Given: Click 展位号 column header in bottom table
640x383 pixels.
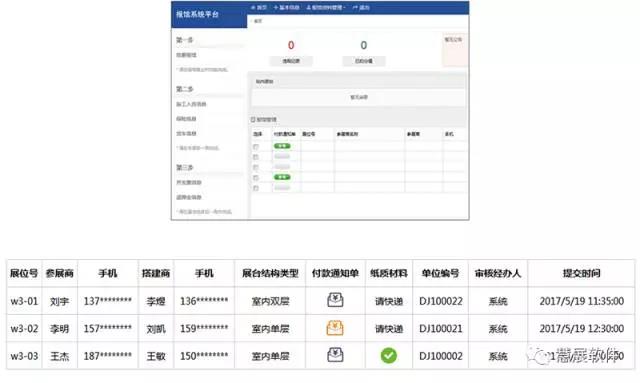Looking at the screenshot, I should click(x=24, y=273).
